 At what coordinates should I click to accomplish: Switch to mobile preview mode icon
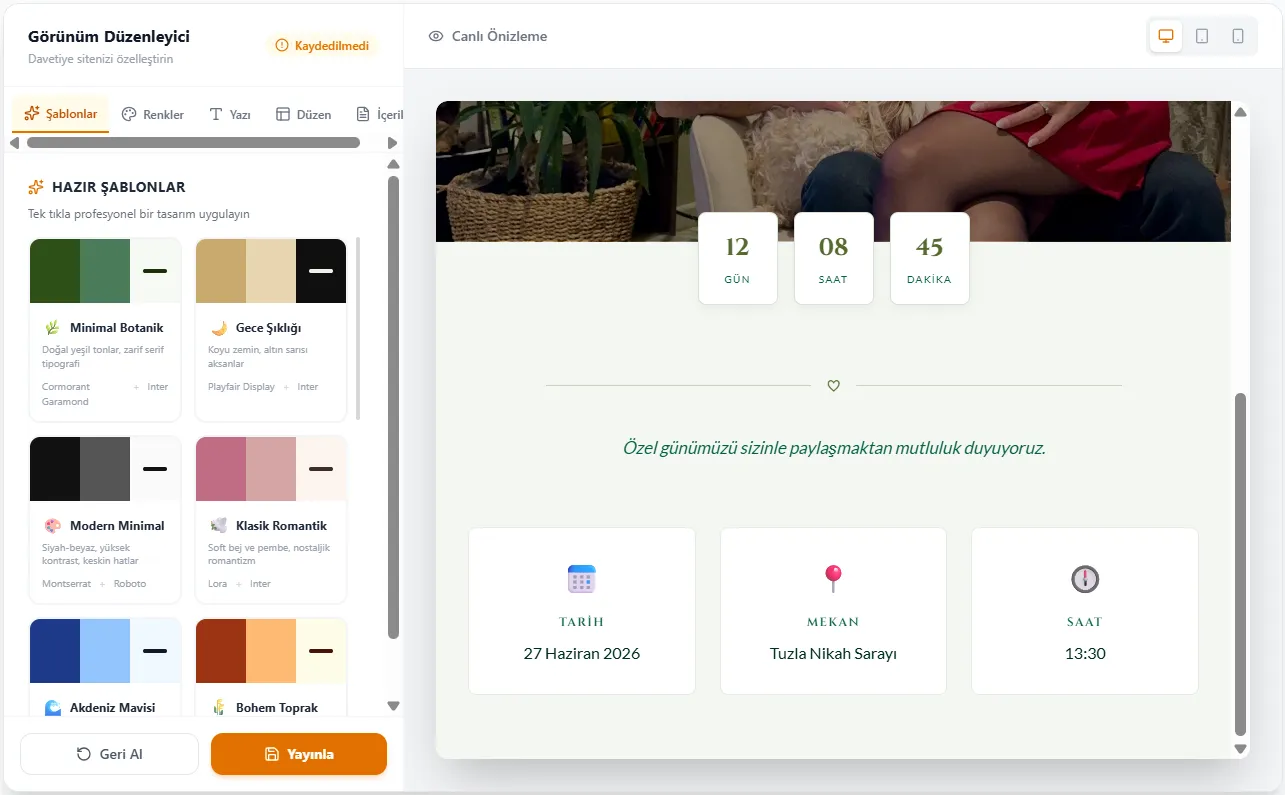pyautogui.click(x=1238, y=36)
